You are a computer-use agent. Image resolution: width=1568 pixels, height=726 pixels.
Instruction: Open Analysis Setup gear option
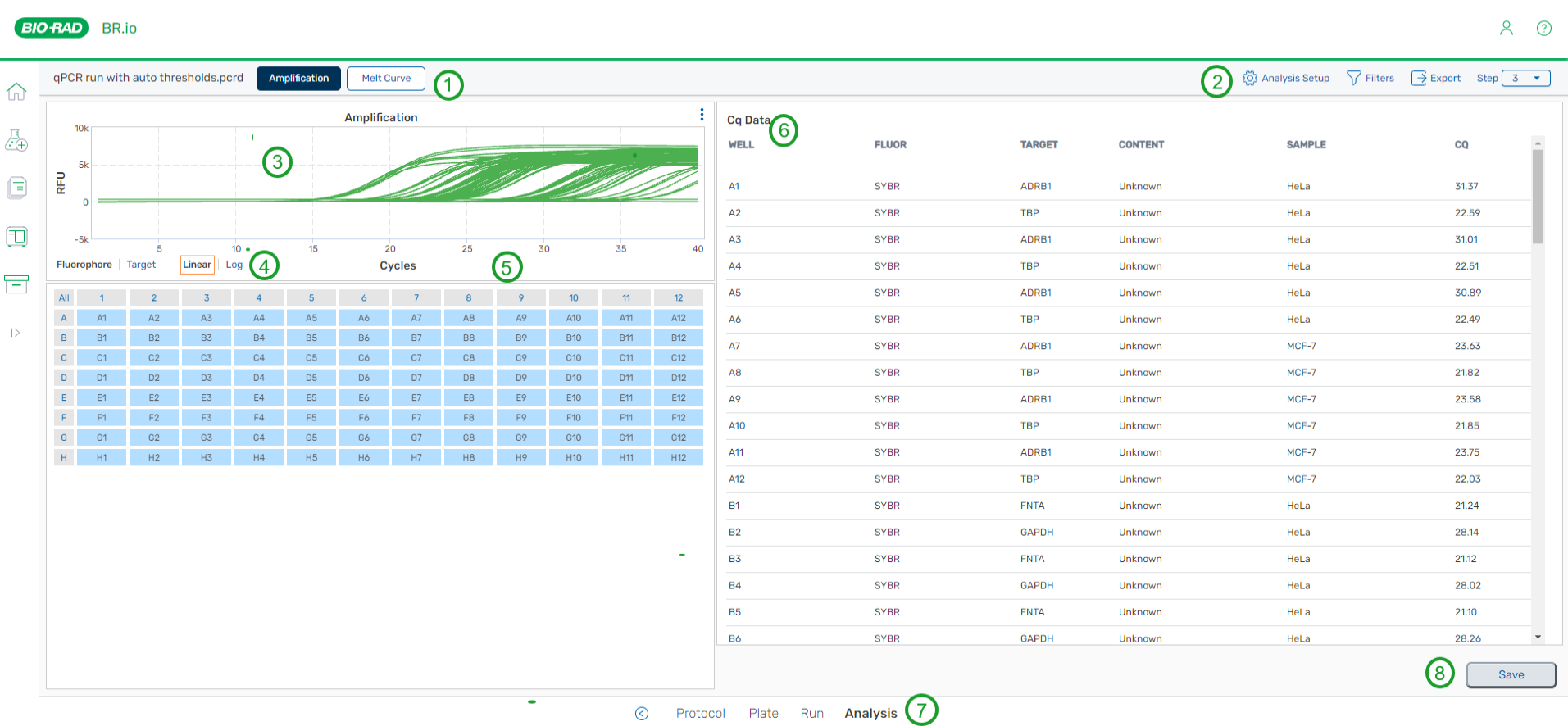point(1285,78)
